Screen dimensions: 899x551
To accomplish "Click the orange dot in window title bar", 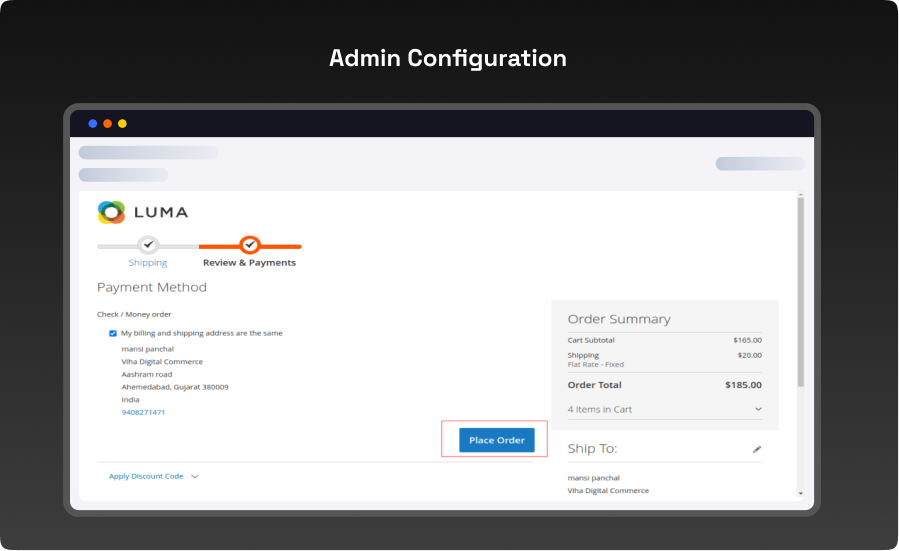I will pos(108,124).
